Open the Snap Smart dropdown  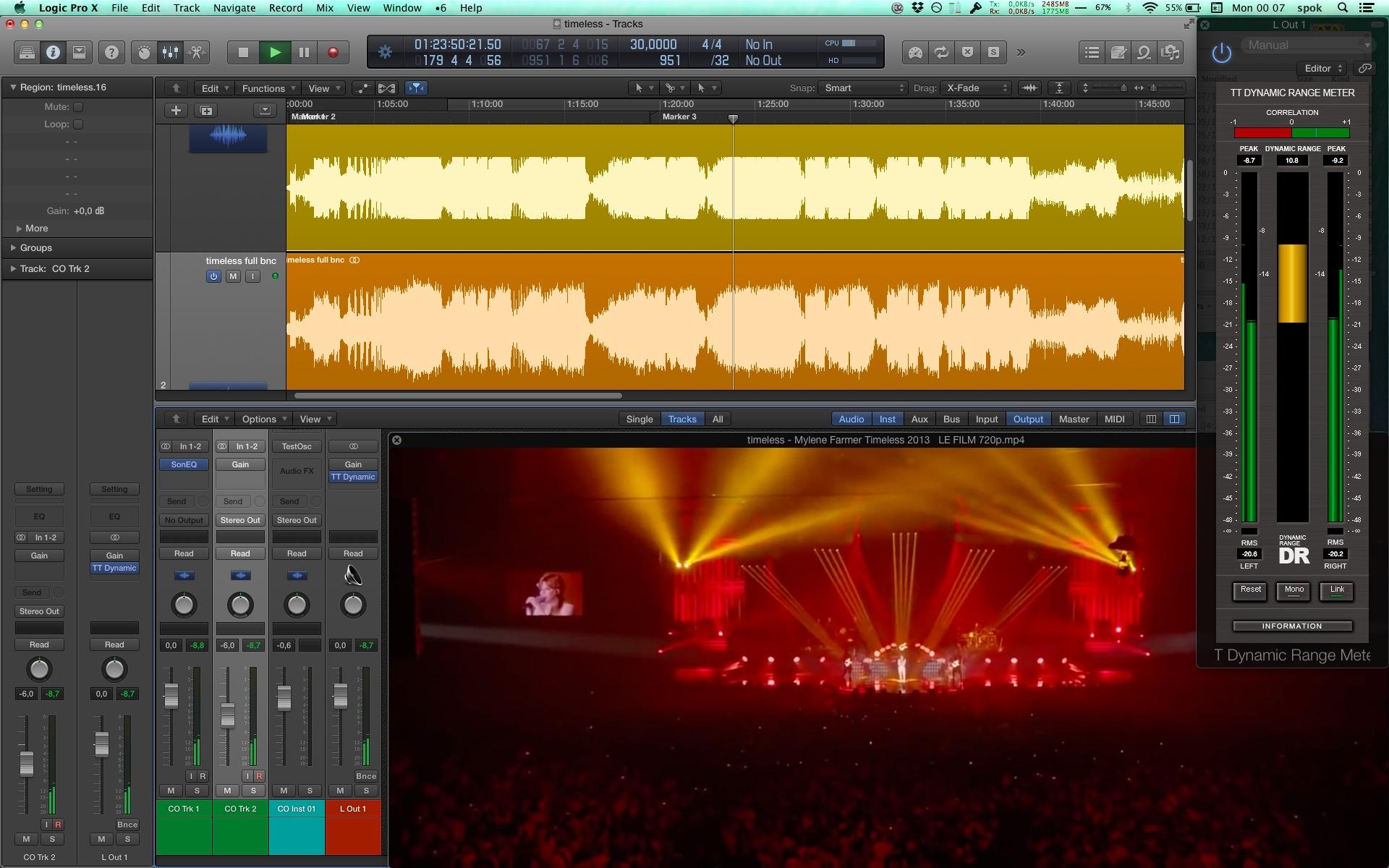tap(862, 88)
